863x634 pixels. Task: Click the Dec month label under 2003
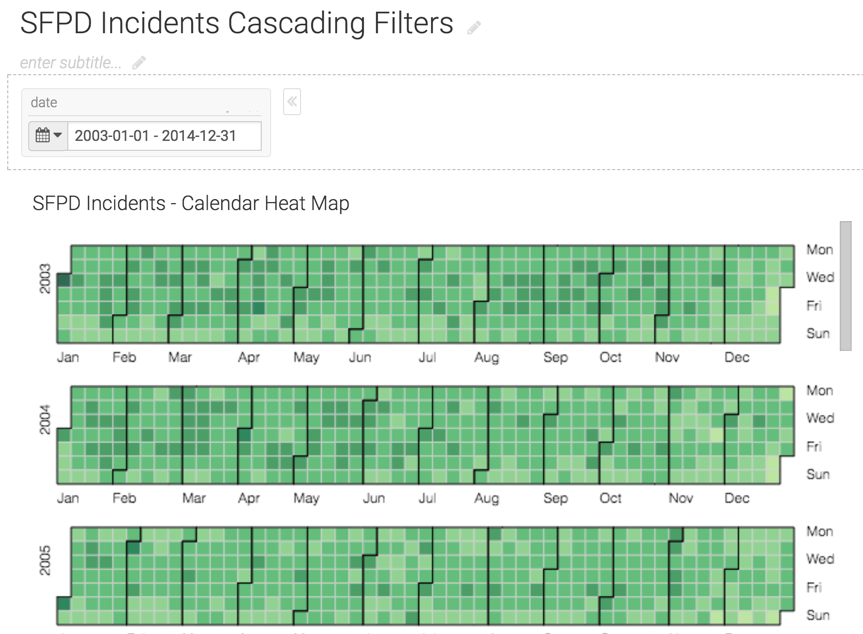(737, 357)
